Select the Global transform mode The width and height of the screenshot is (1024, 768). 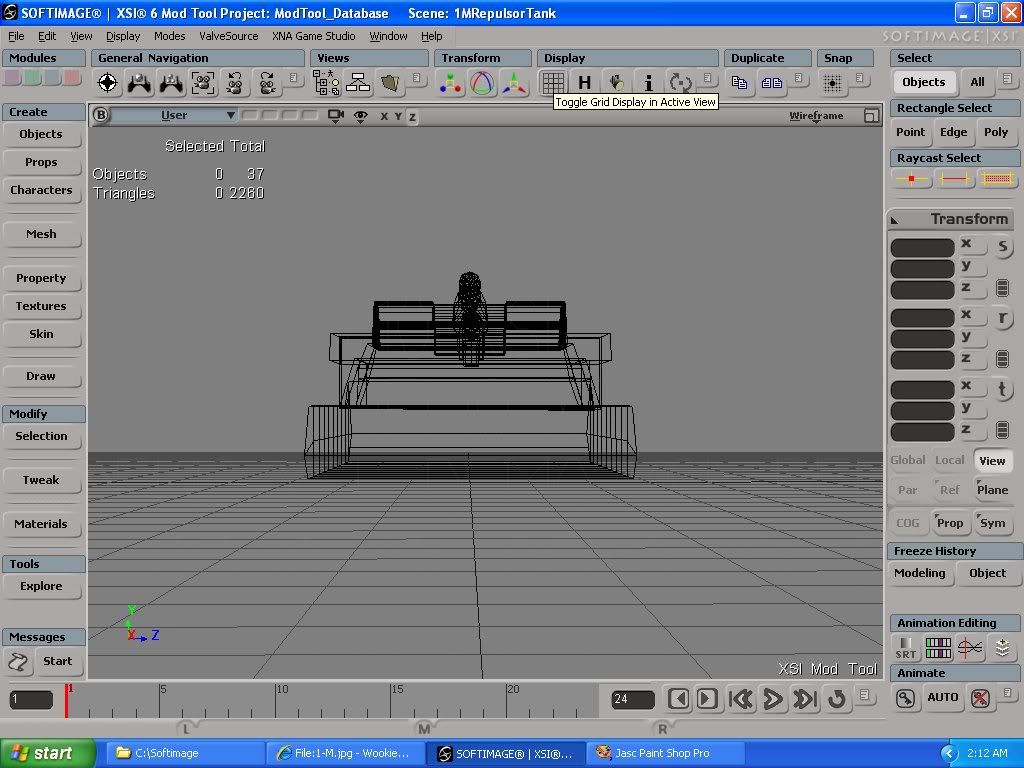click(x=908, y=460)
